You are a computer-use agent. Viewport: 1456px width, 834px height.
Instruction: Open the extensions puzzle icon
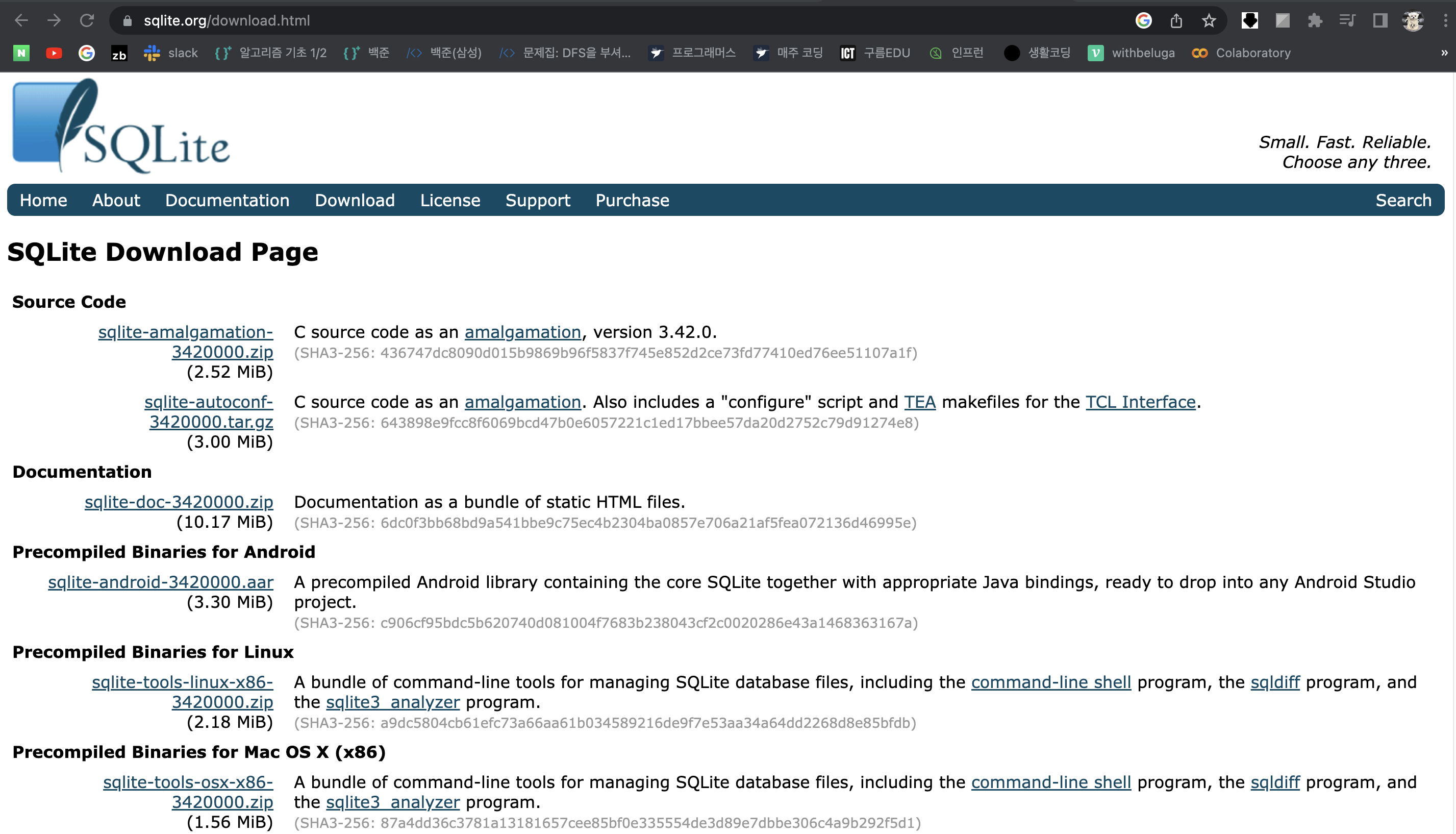[1315, 20]
